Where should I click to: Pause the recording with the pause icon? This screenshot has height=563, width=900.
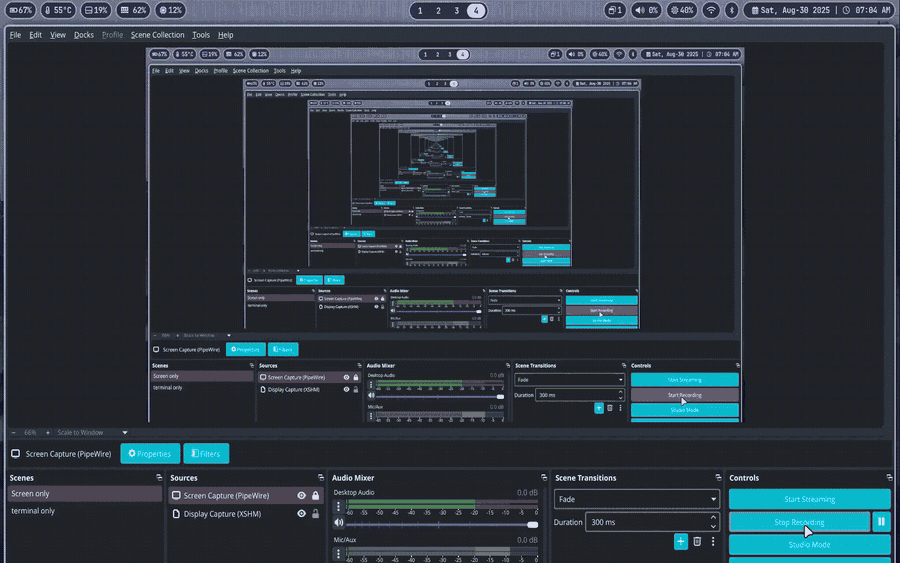881,522
